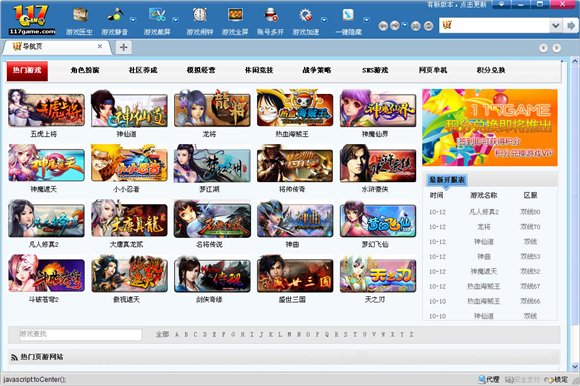Open the 游戏闹钟 alarm clock tool
Screen dimensions: 580x386
point(200,16)
